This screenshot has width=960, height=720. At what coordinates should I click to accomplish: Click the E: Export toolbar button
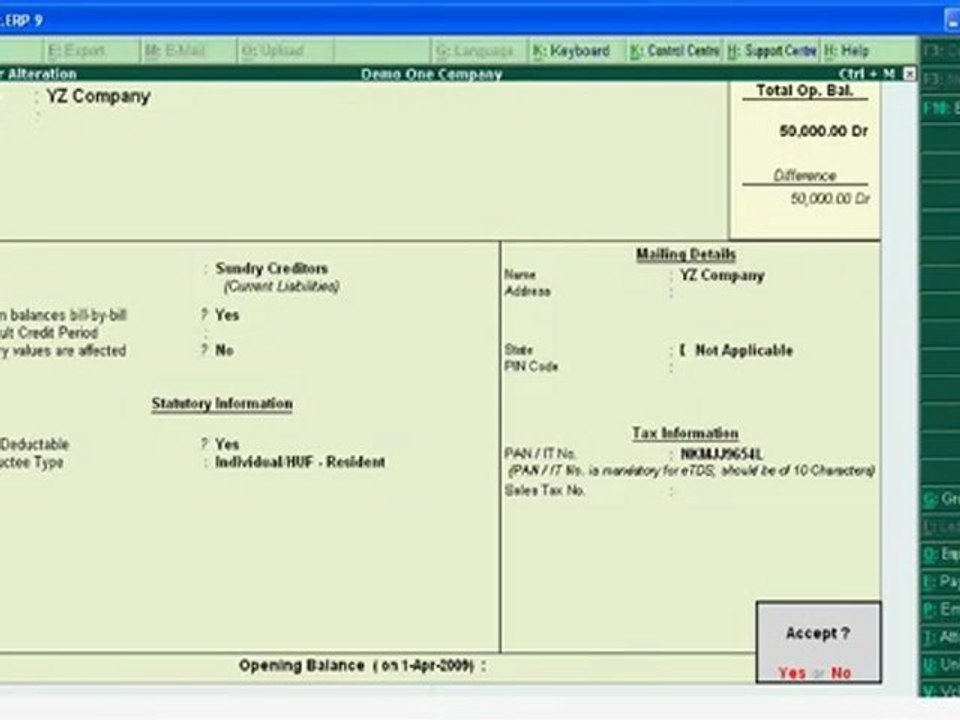click(77, 51)
